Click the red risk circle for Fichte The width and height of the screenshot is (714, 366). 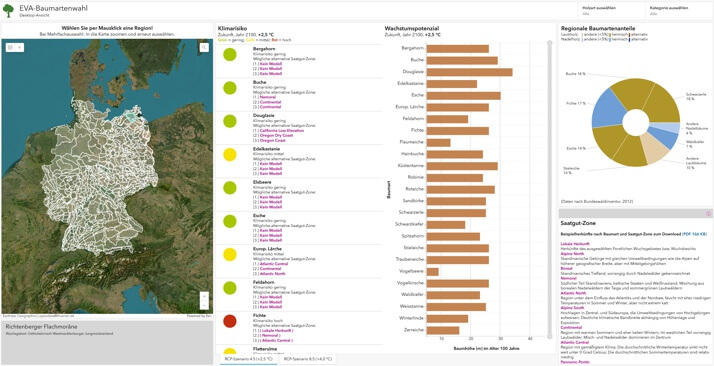[x=230, y=321]
